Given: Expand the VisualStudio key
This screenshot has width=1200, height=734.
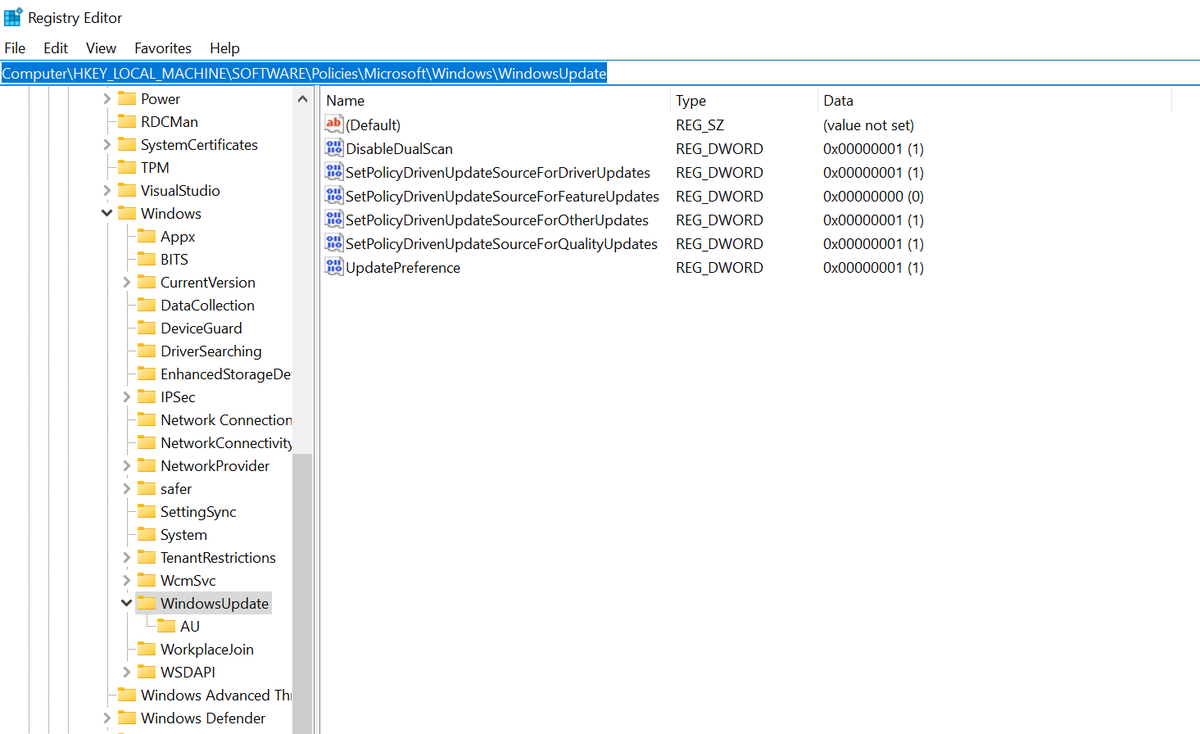Looking at the screenshot, I should pyautogui.click(x=107, y=191).
